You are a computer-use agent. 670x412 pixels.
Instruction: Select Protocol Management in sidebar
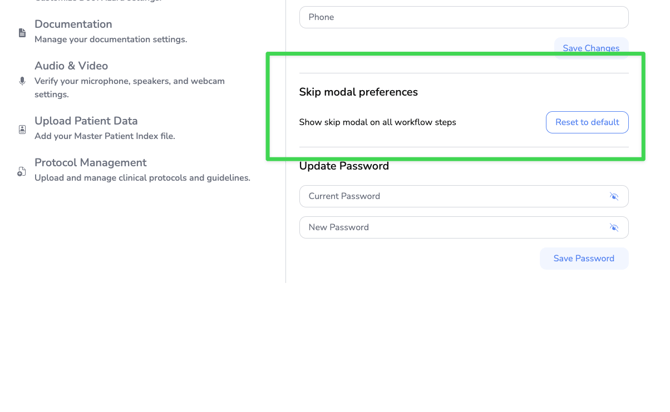pyautogui.click(x=90, y=163)
